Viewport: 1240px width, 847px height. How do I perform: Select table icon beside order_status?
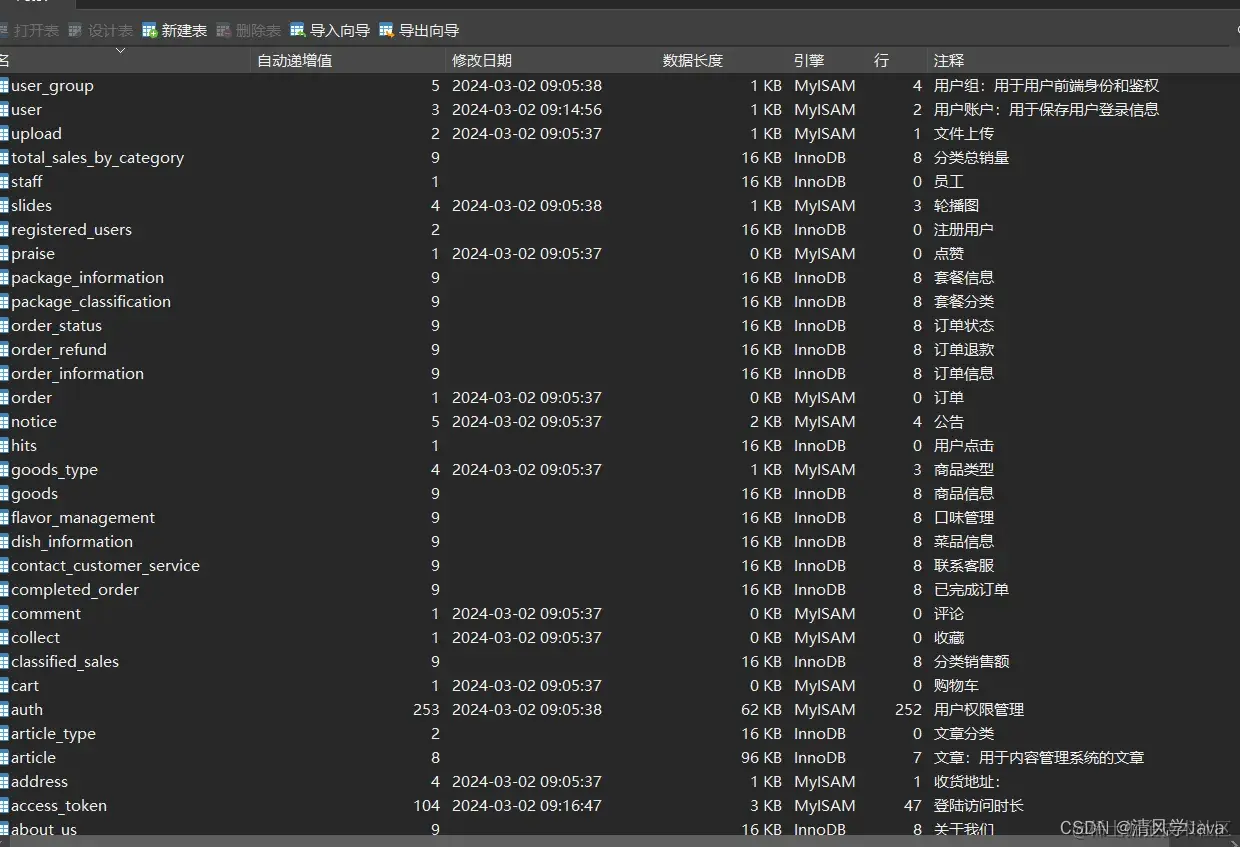4,326
